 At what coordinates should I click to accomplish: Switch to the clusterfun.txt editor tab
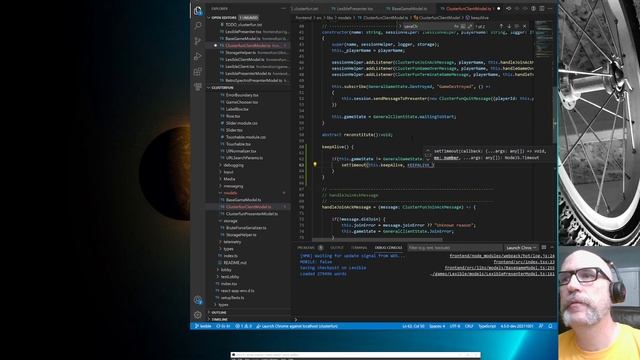[306, 9]
